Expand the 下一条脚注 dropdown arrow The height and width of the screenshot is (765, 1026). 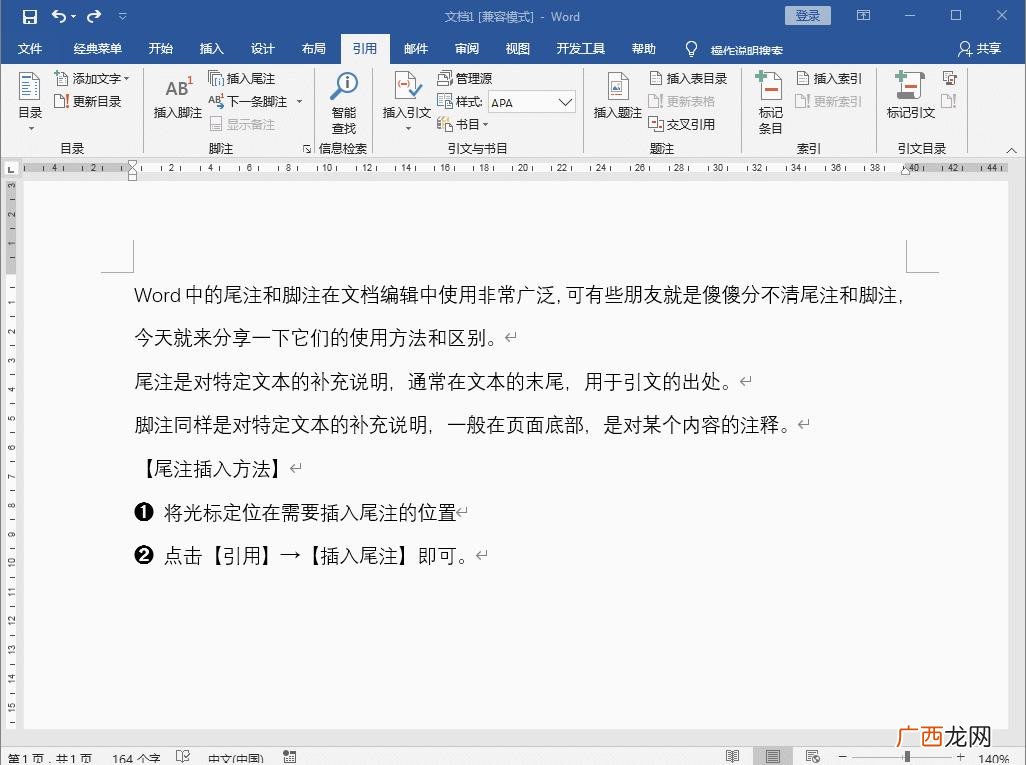pyautogui.click(x=299, y=101)
